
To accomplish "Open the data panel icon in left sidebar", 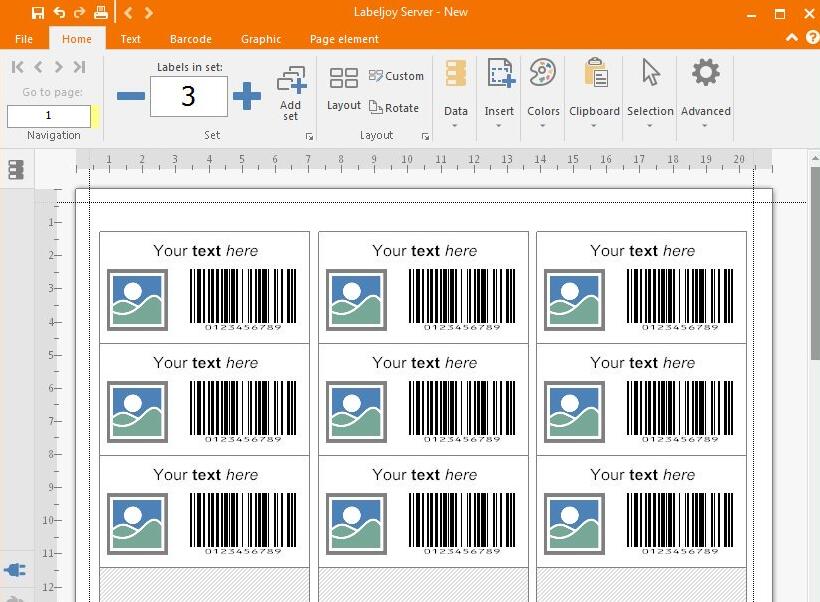I will pos(16,169).
